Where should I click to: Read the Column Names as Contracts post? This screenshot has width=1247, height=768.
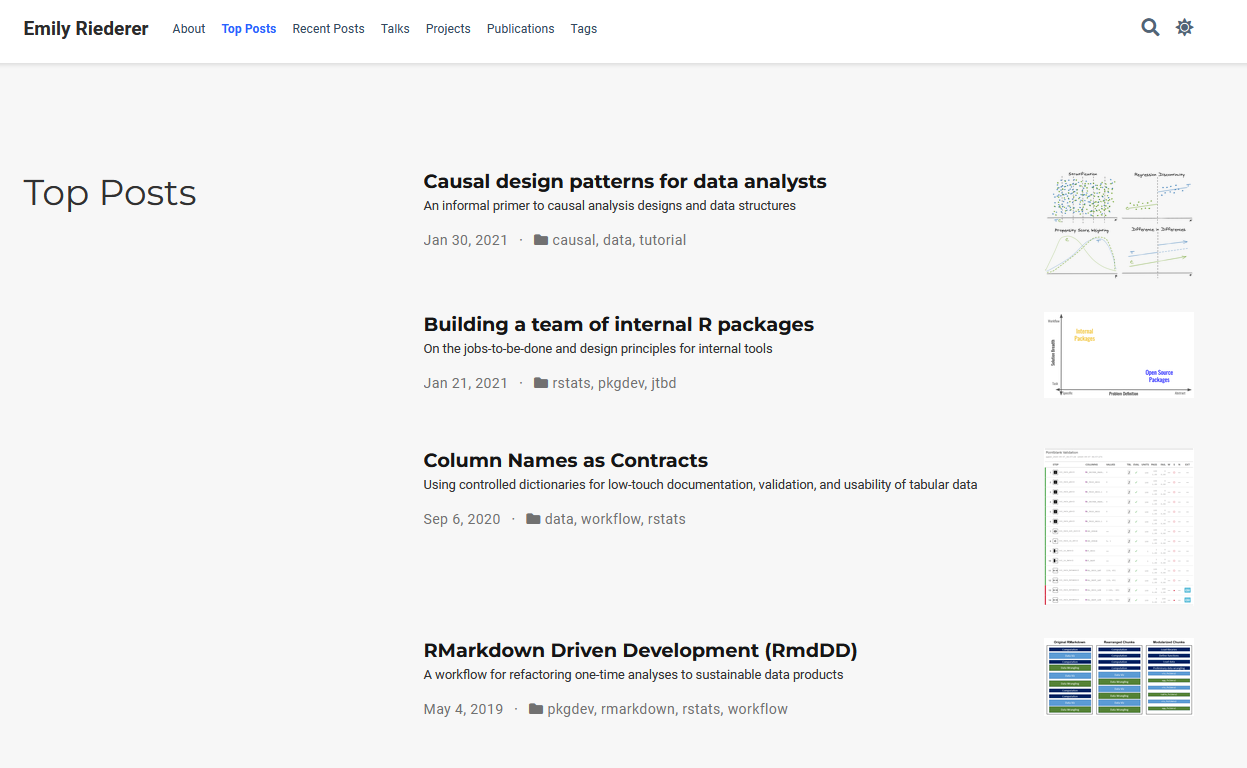565,461
